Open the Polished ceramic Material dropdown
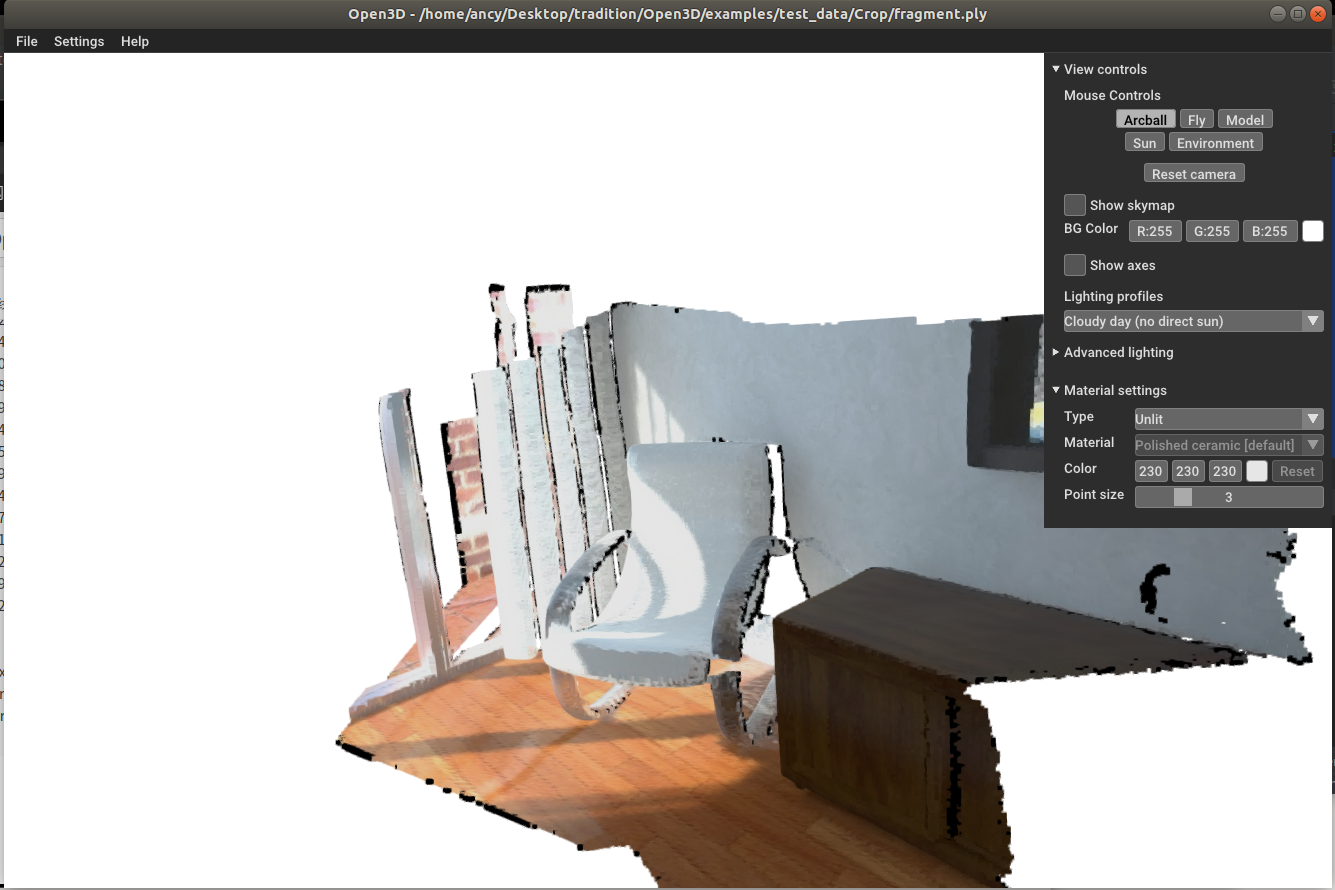 click(x=1228, y=444)
